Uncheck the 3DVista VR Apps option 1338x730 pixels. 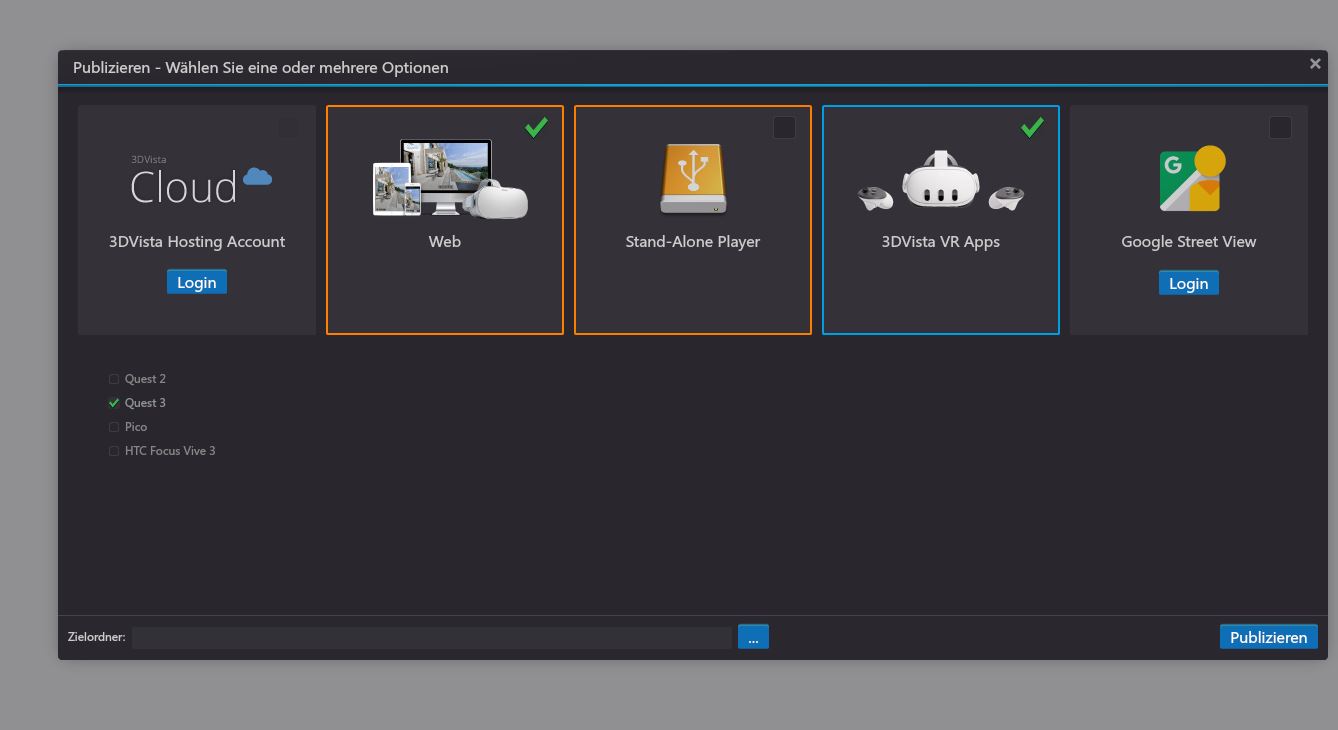1032,127
